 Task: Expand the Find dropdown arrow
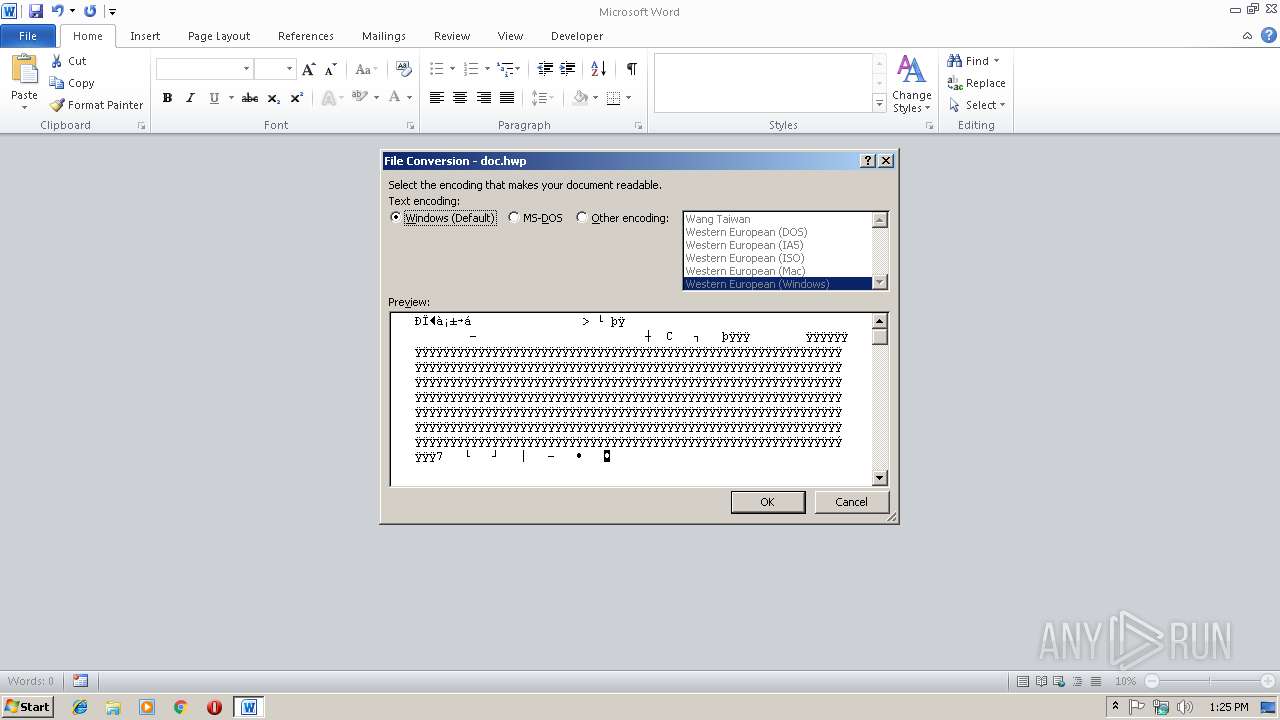point(996,61)
